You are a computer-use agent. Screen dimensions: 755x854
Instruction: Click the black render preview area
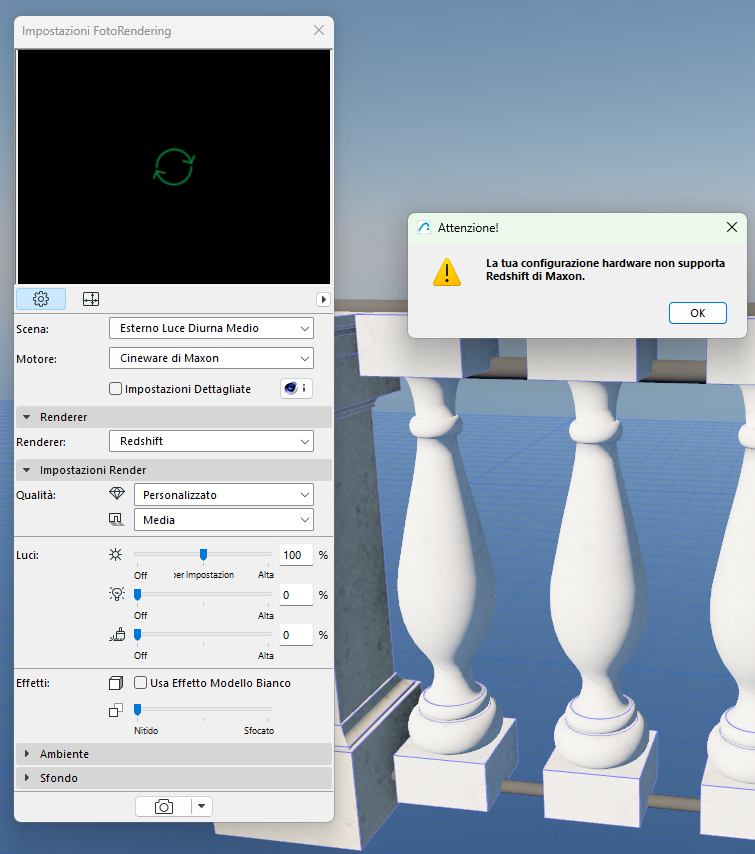[174, 167]
